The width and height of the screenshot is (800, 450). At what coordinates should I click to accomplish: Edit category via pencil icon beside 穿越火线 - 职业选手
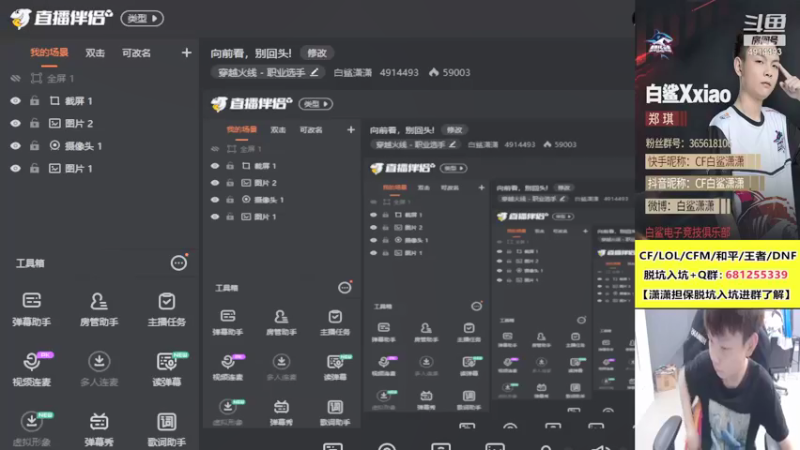tap(314, 72)
